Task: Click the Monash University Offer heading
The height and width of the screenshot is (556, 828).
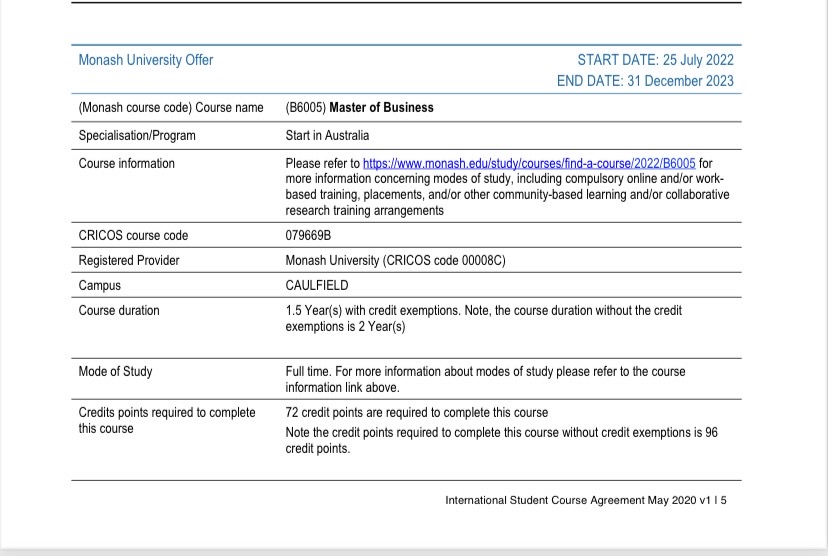Action: point(145,60)
